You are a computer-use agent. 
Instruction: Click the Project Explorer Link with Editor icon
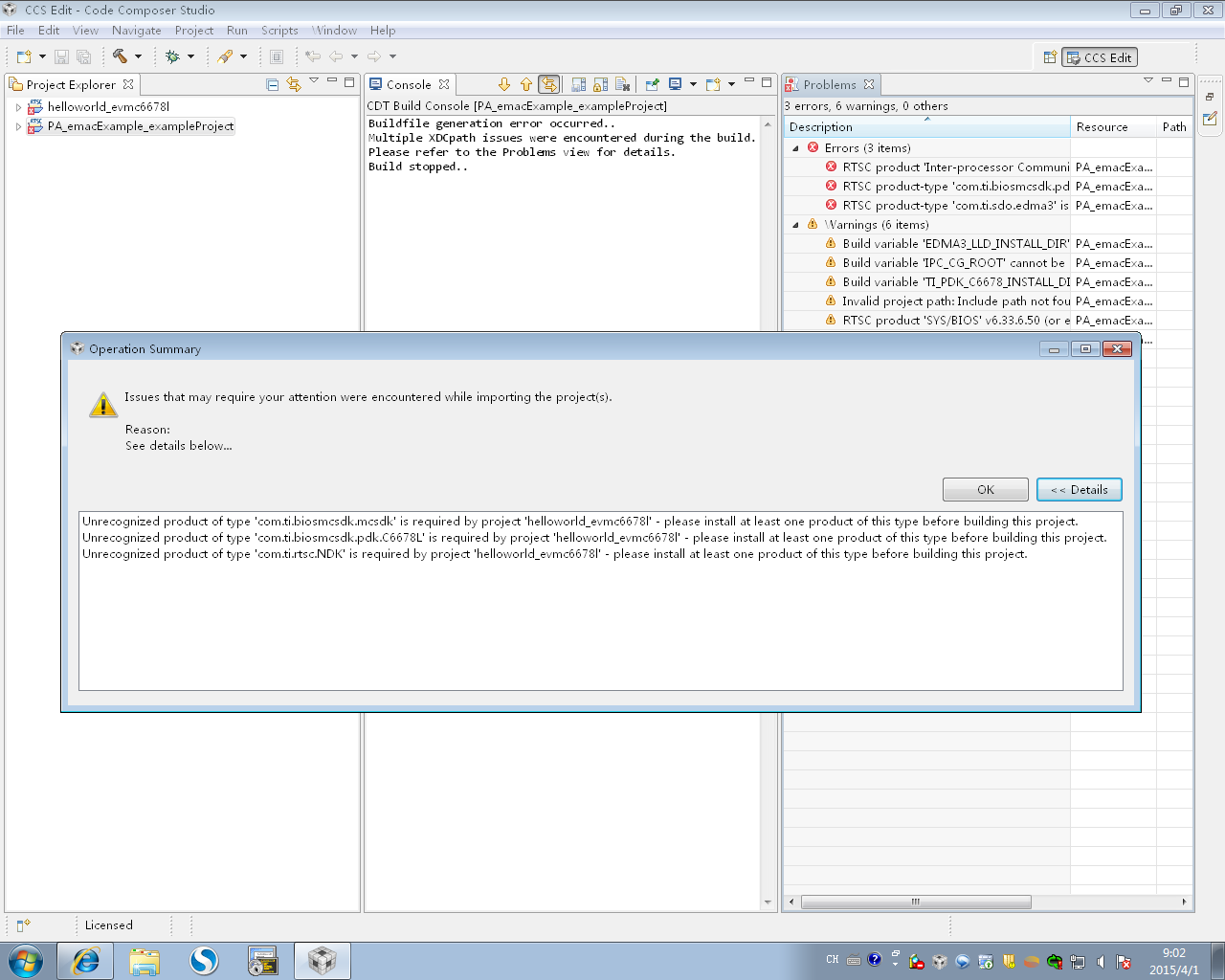coord(293,84)
